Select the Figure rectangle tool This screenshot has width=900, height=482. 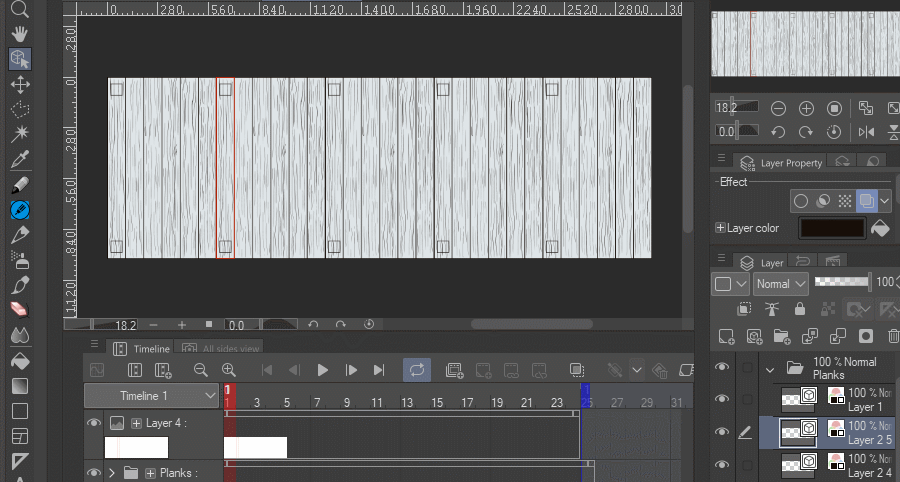click(20, 411)
